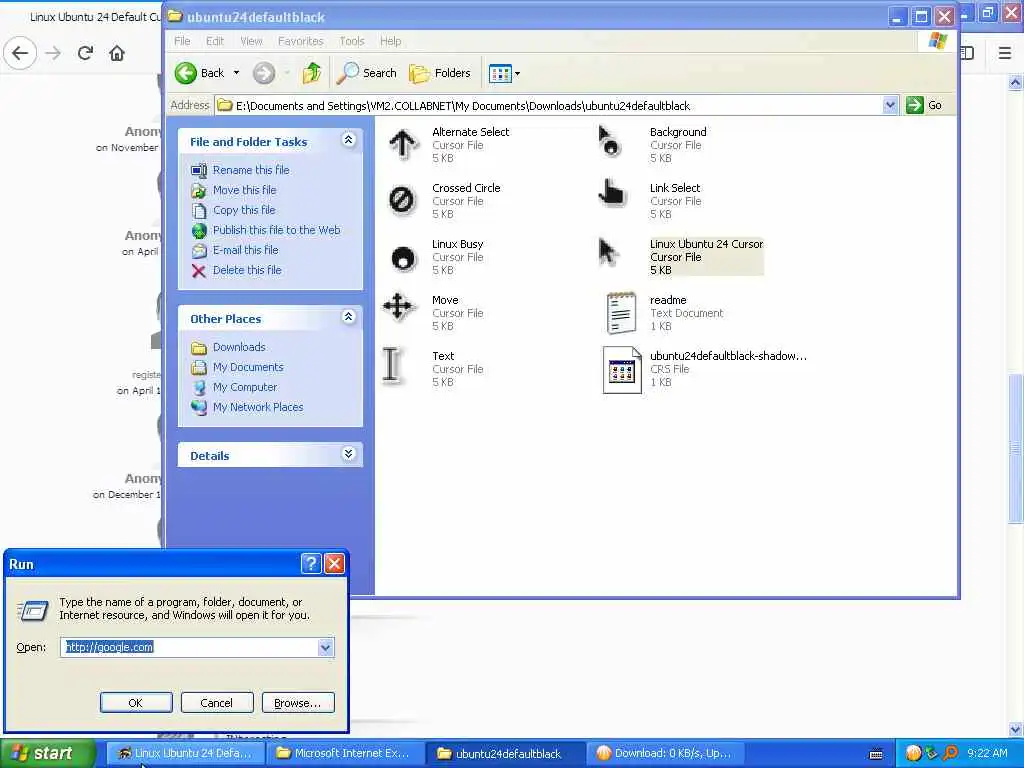Image resolution: width=1024 pixels, height=768 pixels.
Task: Switch to Linux Ubuntu 24 Defa... taskbar button
Action: pos(185,753)
